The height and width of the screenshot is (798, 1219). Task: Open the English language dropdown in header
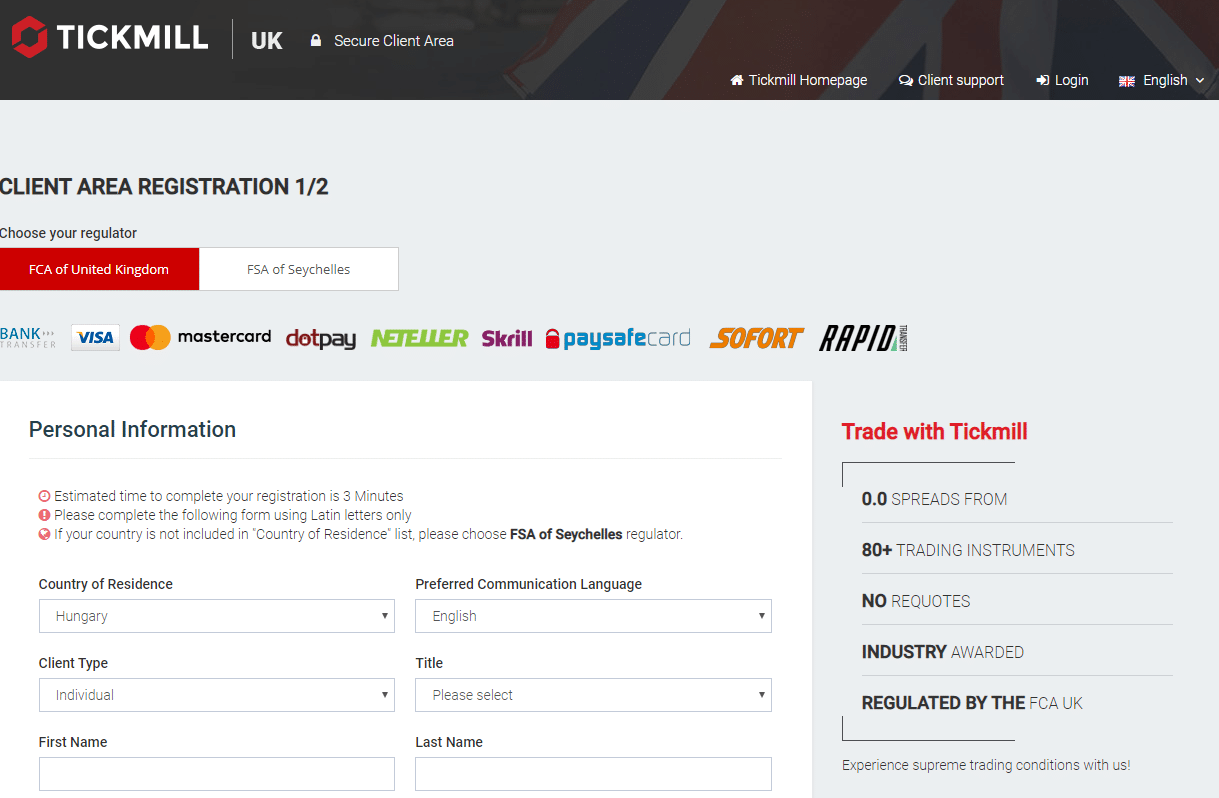(x=1162, y=80)
